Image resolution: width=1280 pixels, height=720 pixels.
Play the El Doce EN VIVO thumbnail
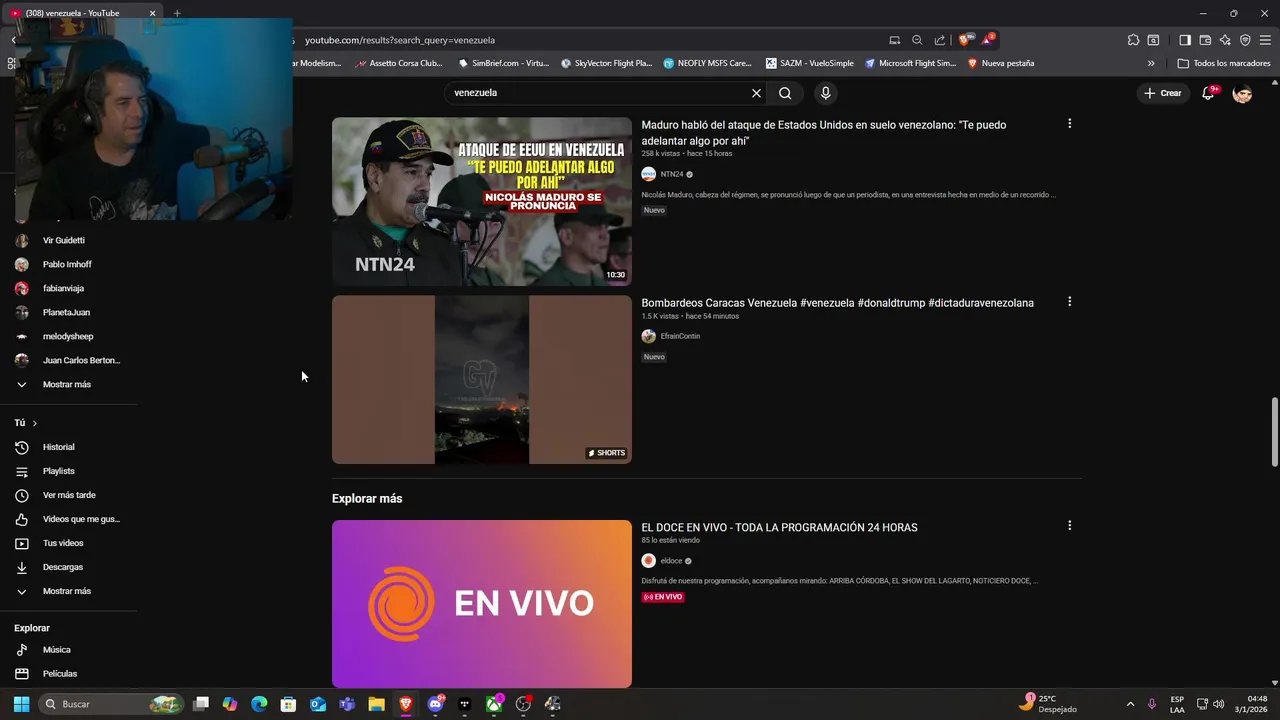point(482,604)
